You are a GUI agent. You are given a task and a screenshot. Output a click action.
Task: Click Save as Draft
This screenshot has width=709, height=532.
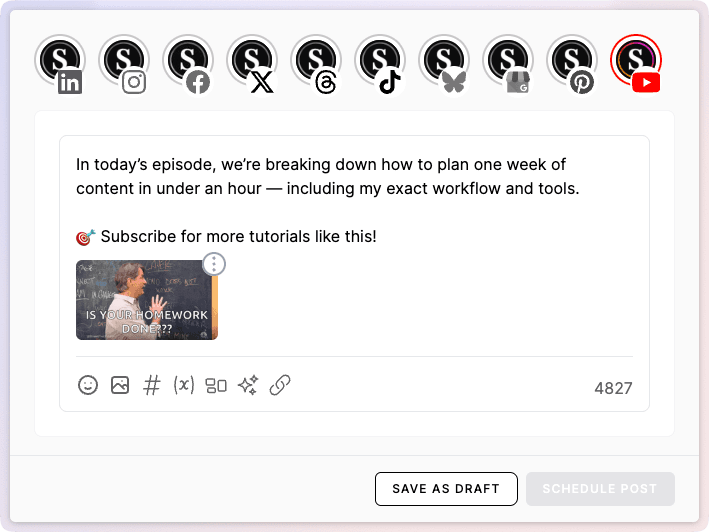446,489
